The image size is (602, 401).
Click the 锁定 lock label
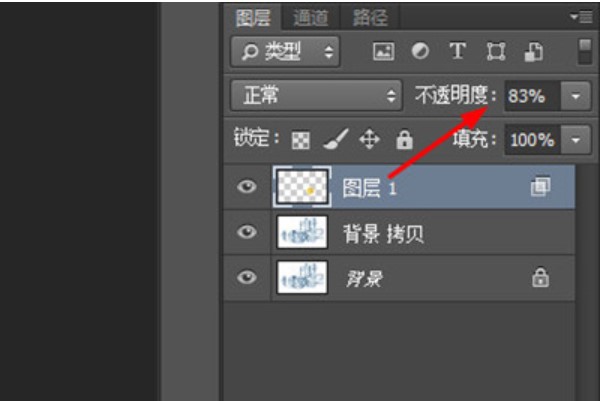pyautogui.click(x=256, y=138)
